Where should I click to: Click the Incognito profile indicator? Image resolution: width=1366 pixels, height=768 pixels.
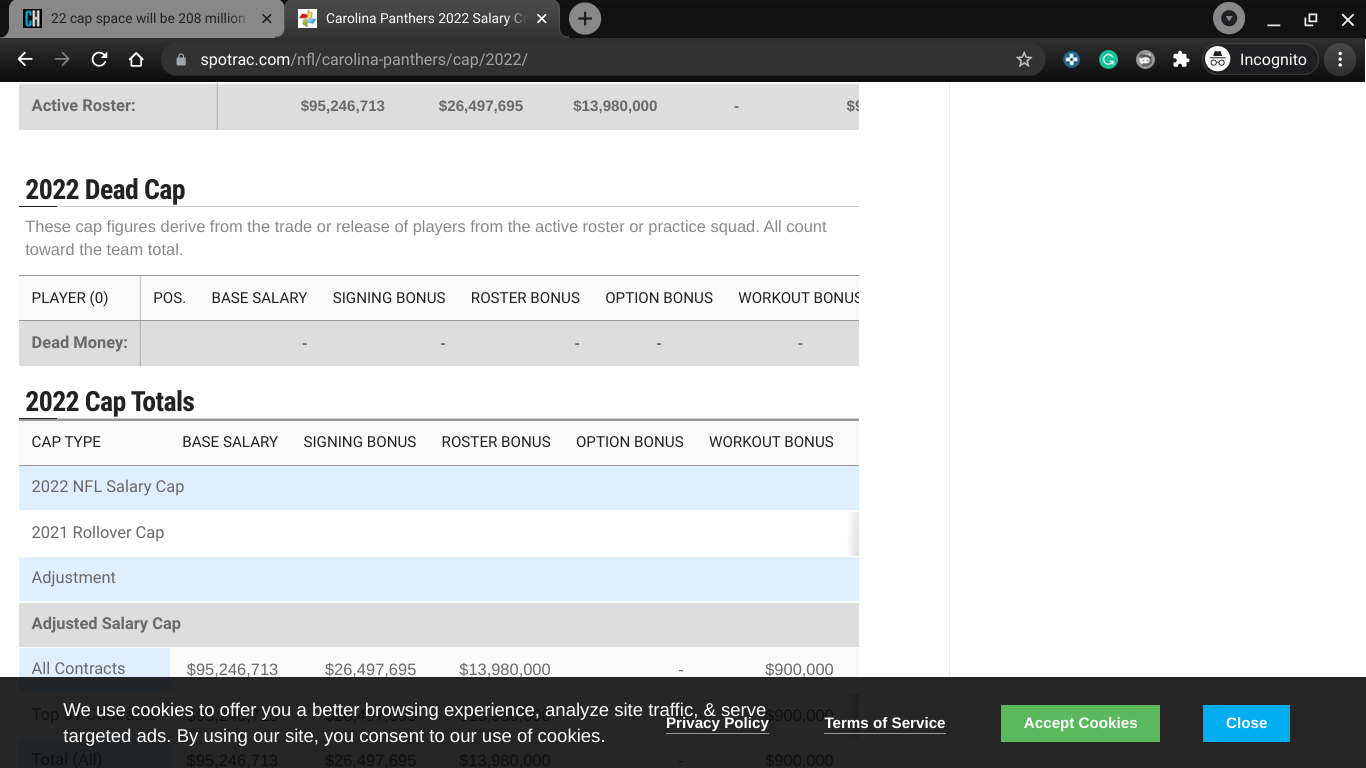(1257, 60)
